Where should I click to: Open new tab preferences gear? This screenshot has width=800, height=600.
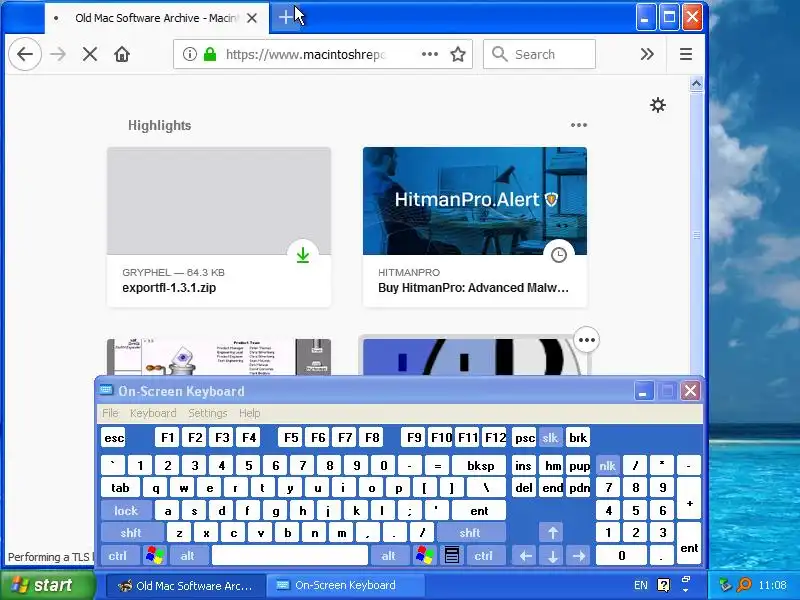coord(658,105)
